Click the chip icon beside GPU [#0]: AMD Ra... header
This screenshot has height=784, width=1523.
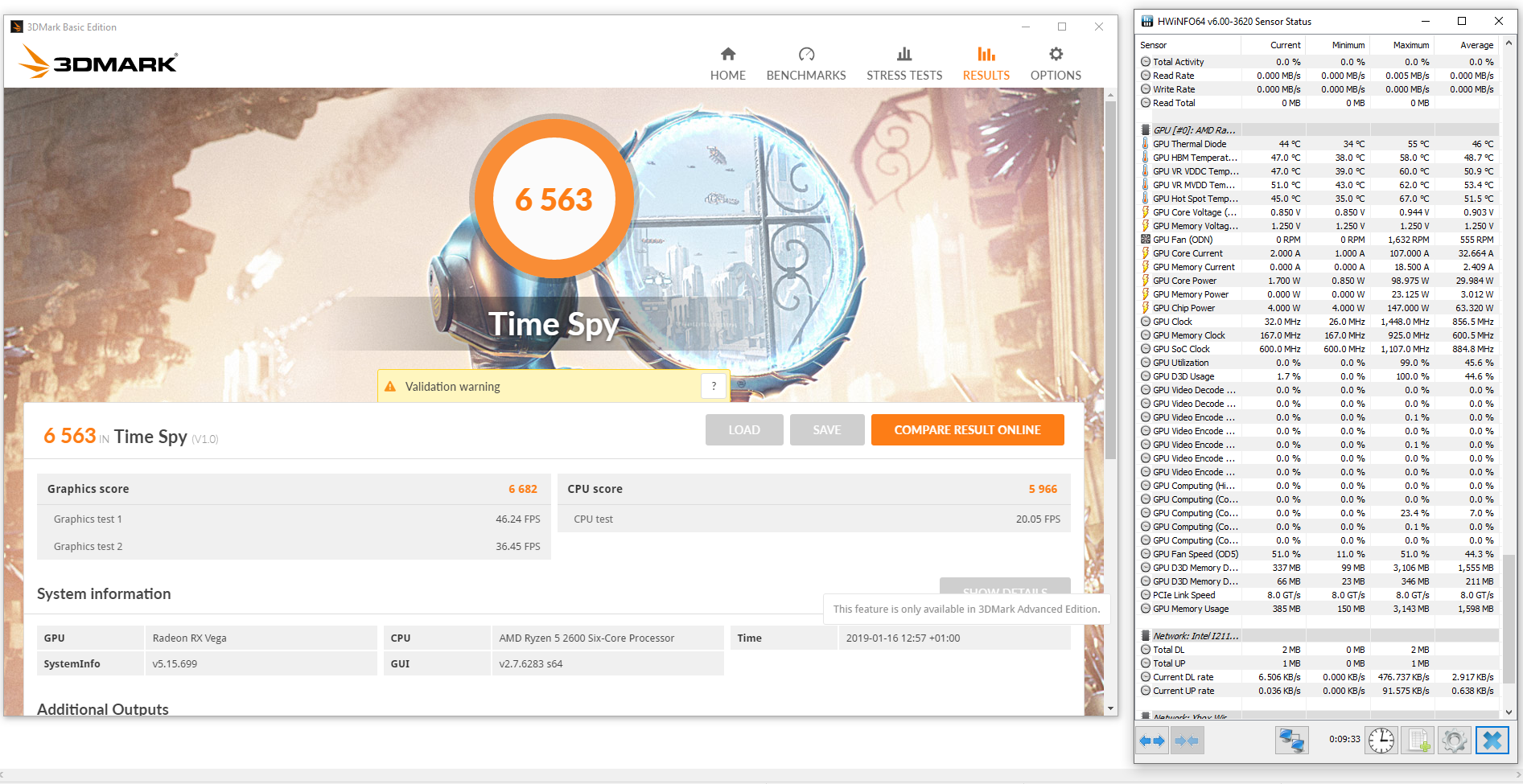1145,130
